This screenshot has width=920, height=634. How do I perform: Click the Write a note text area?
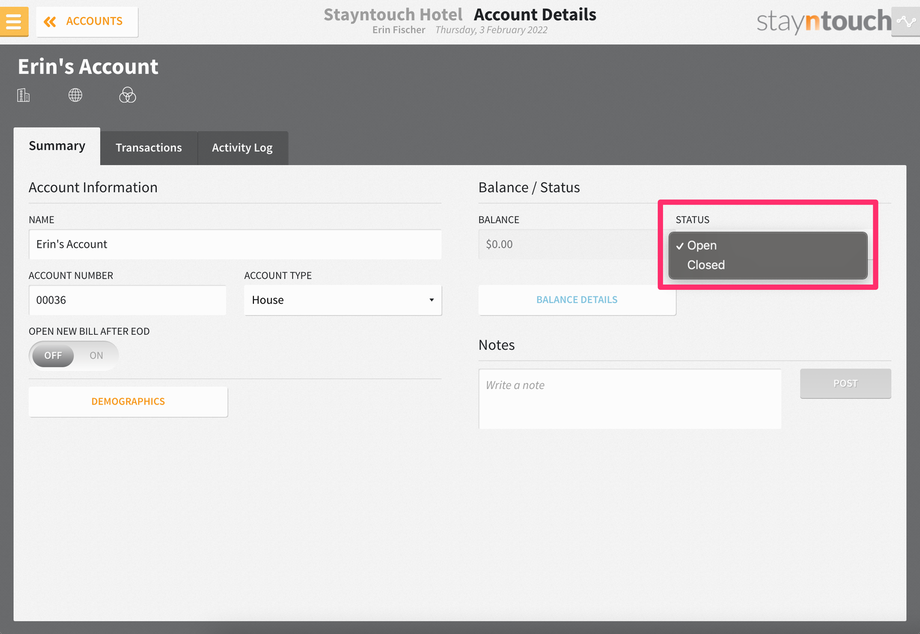coord(630,399)
